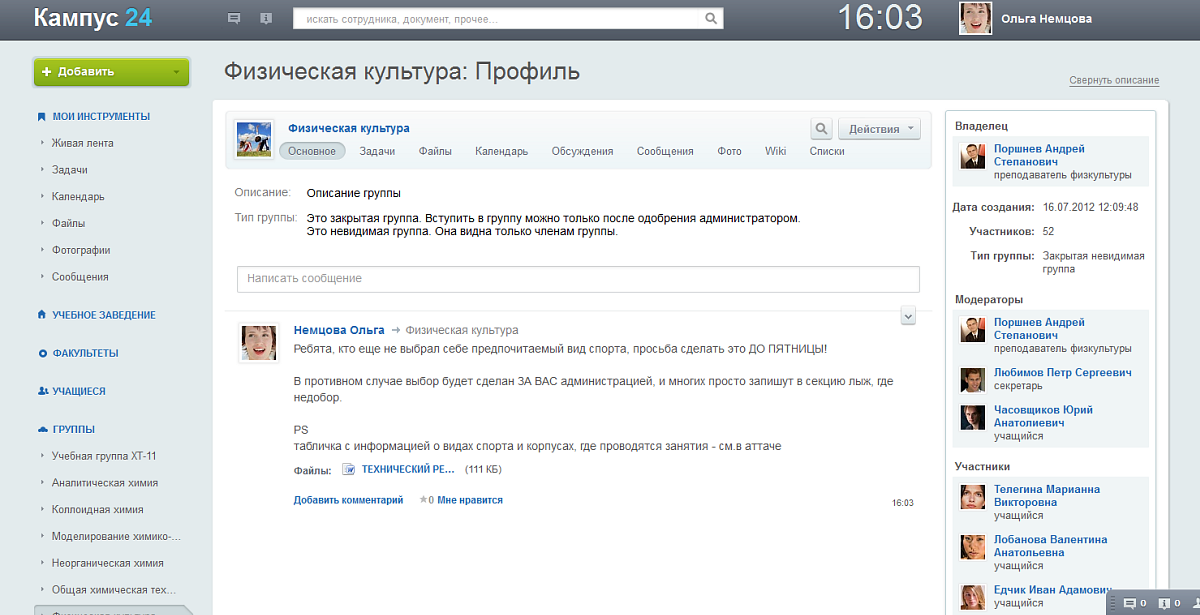The height and width of the screenshot is (615, 1200).
Task: Click the magnifier icon in top search box
Action: click(711, 19)
